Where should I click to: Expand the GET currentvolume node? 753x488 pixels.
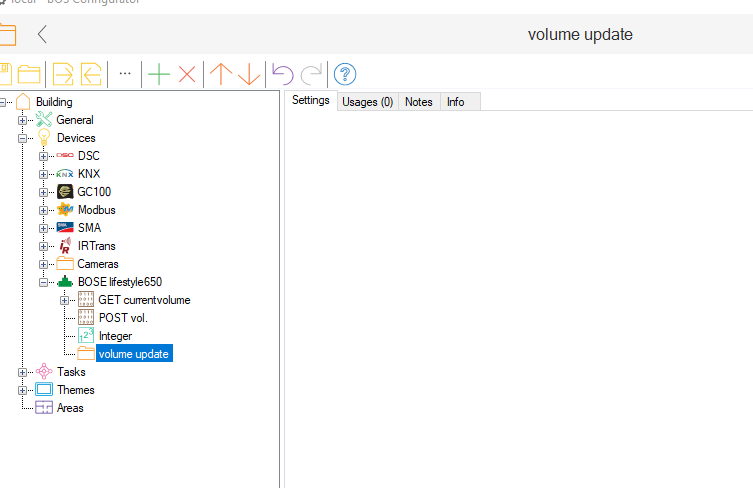[x=65, y=300]
